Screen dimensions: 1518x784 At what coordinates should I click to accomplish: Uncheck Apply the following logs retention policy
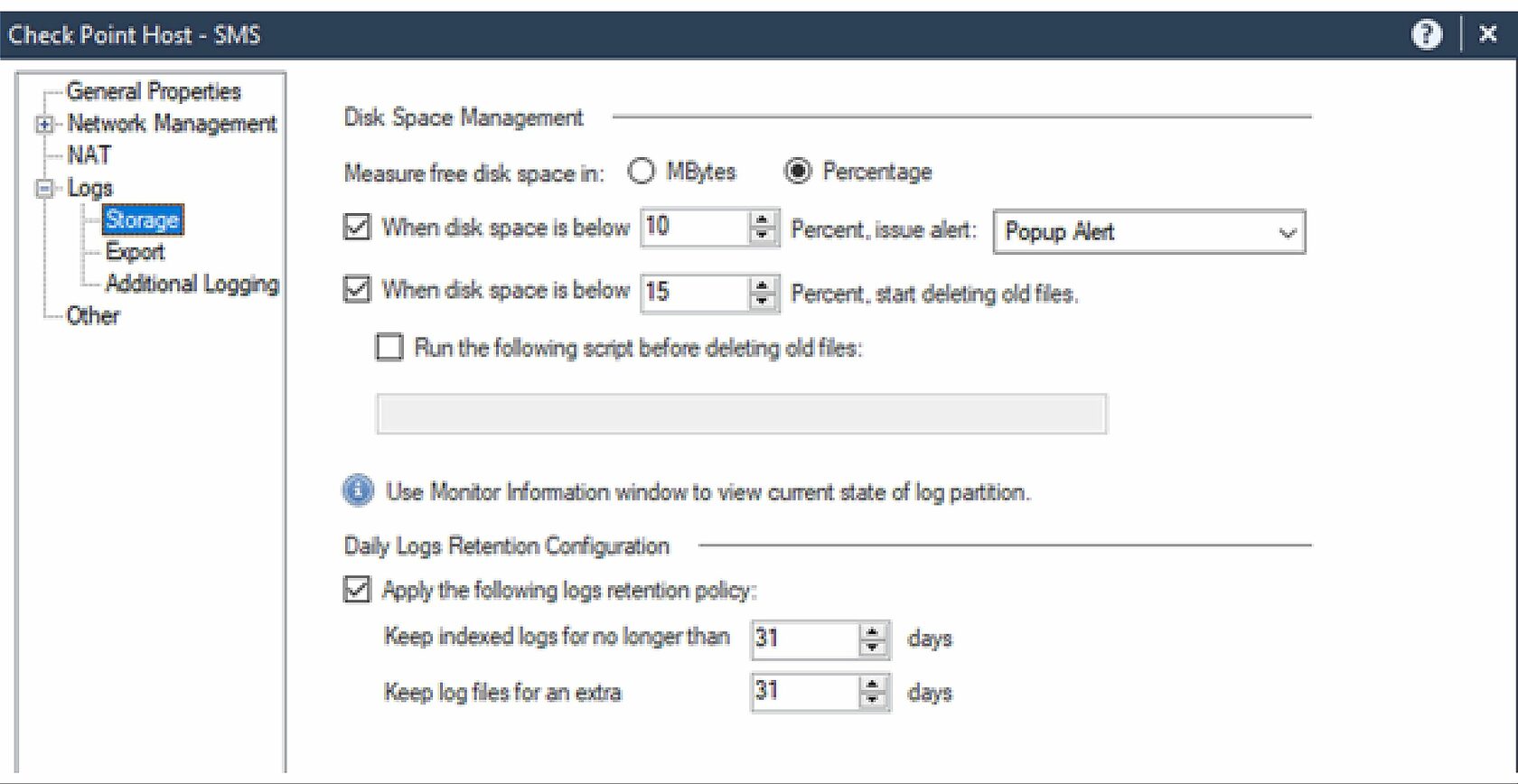coord(358,590)
